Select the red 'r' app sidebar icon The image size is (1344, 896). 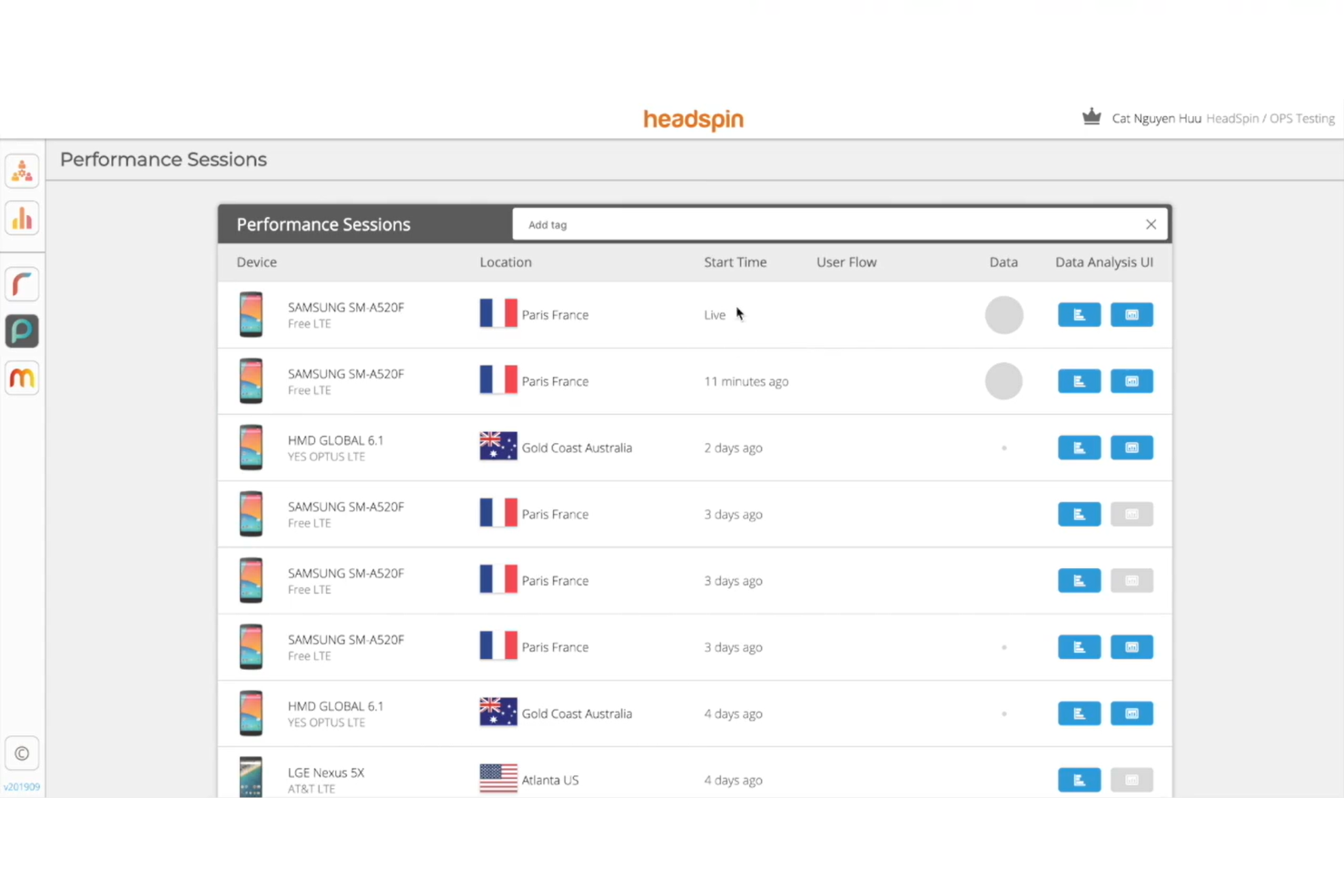(x=22, y=284)
